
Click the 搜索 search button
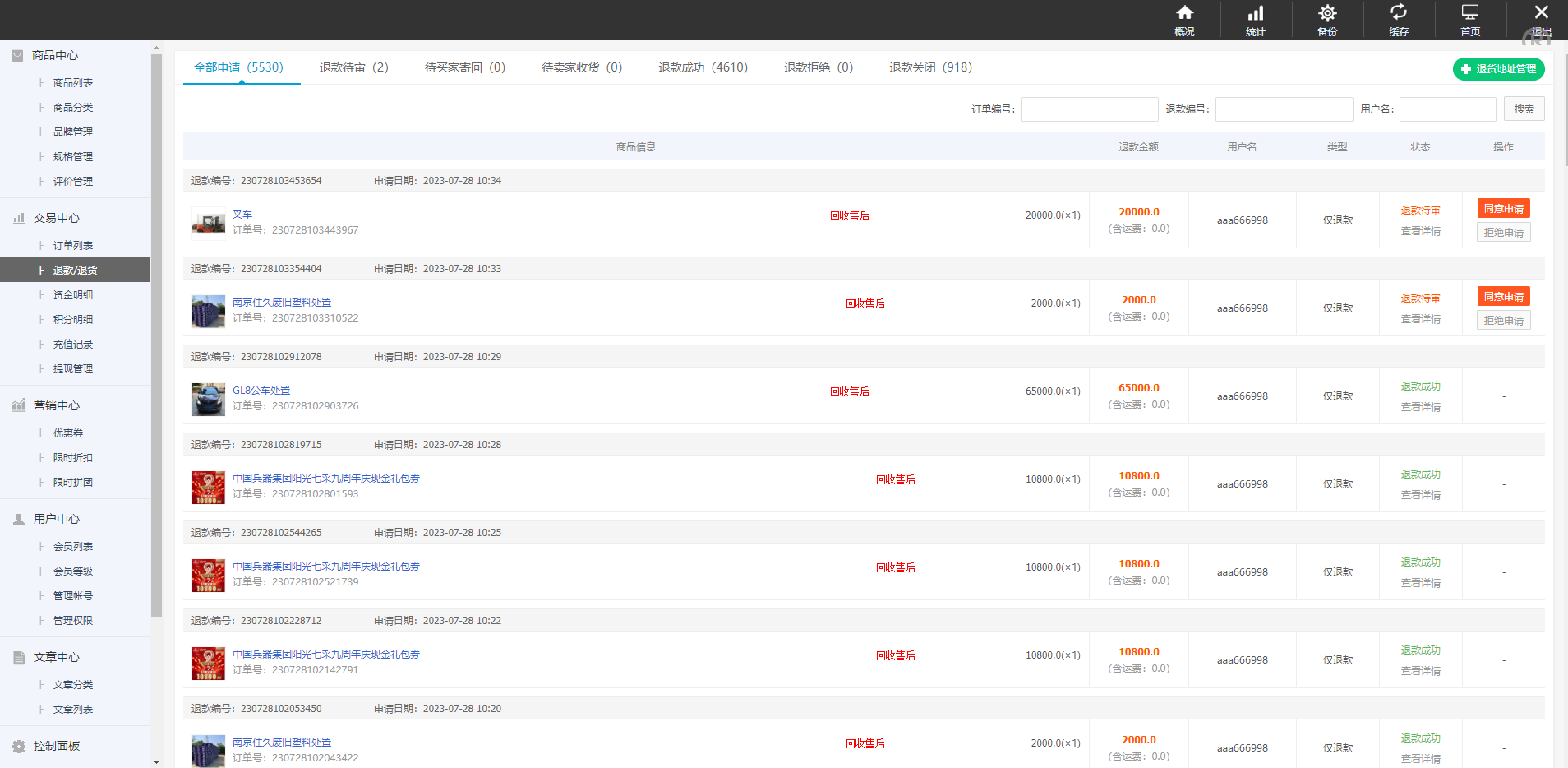pyautogui.click(x=1524, y=108)
